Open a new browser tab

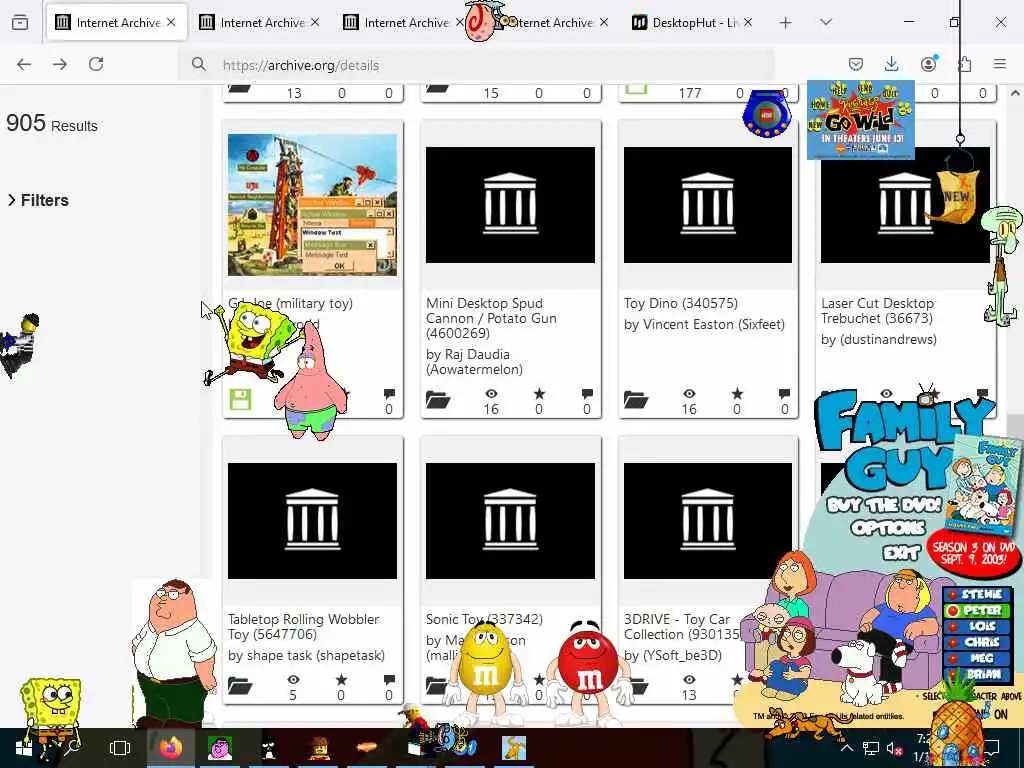[786, 23]
